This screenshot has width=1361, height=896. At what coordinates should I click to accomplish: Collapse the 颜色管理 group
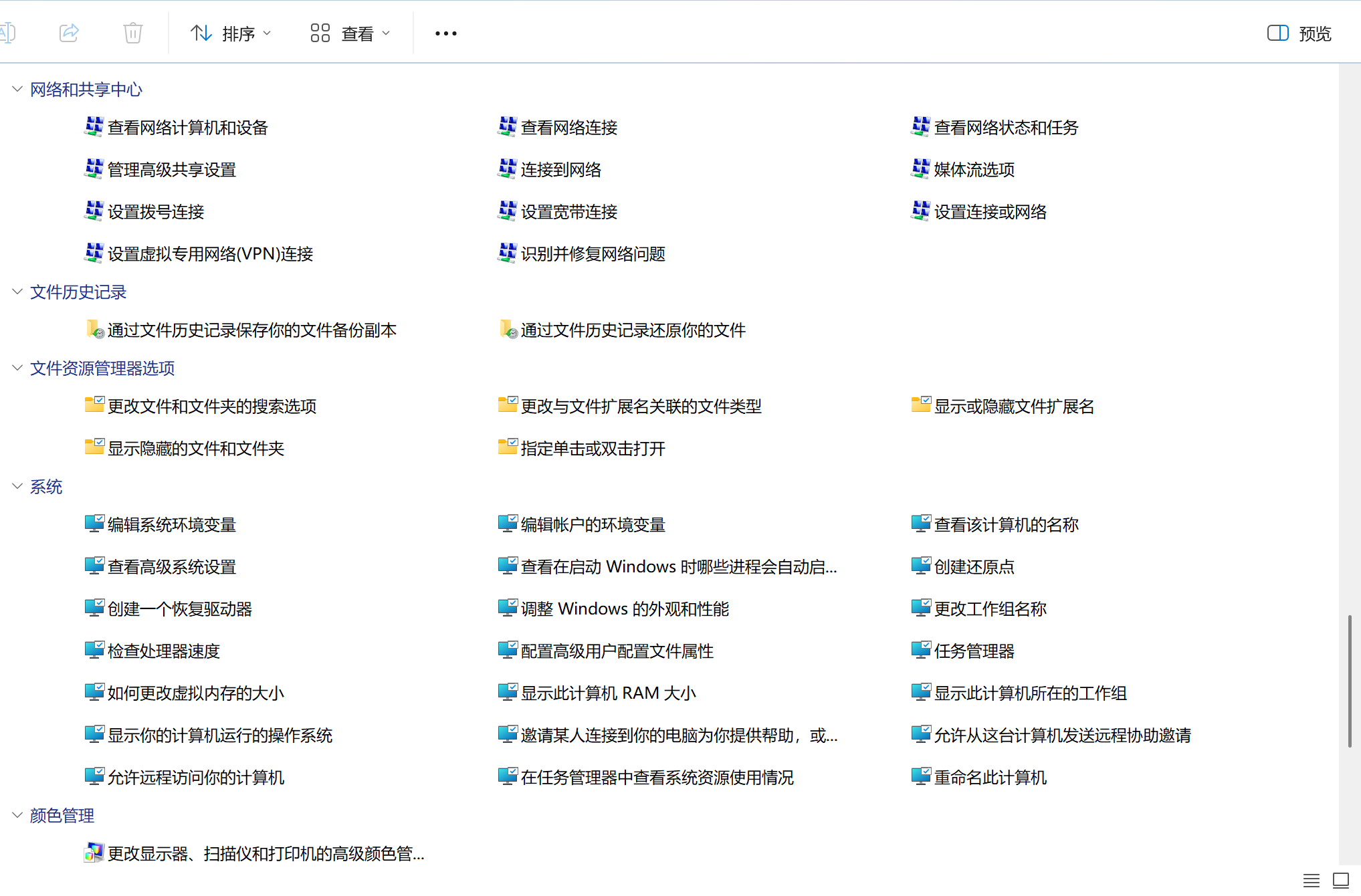pos(17,814)
